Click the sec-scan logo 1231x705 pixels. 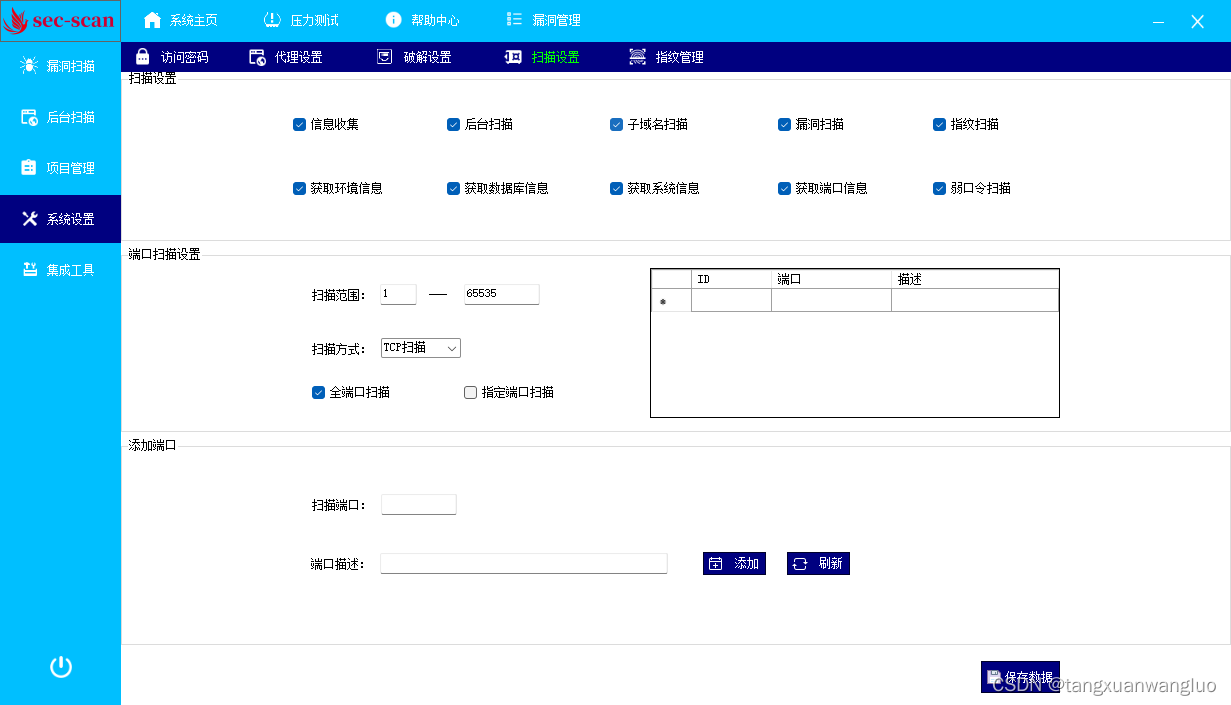pyautogui.click(x=60, y=20)
